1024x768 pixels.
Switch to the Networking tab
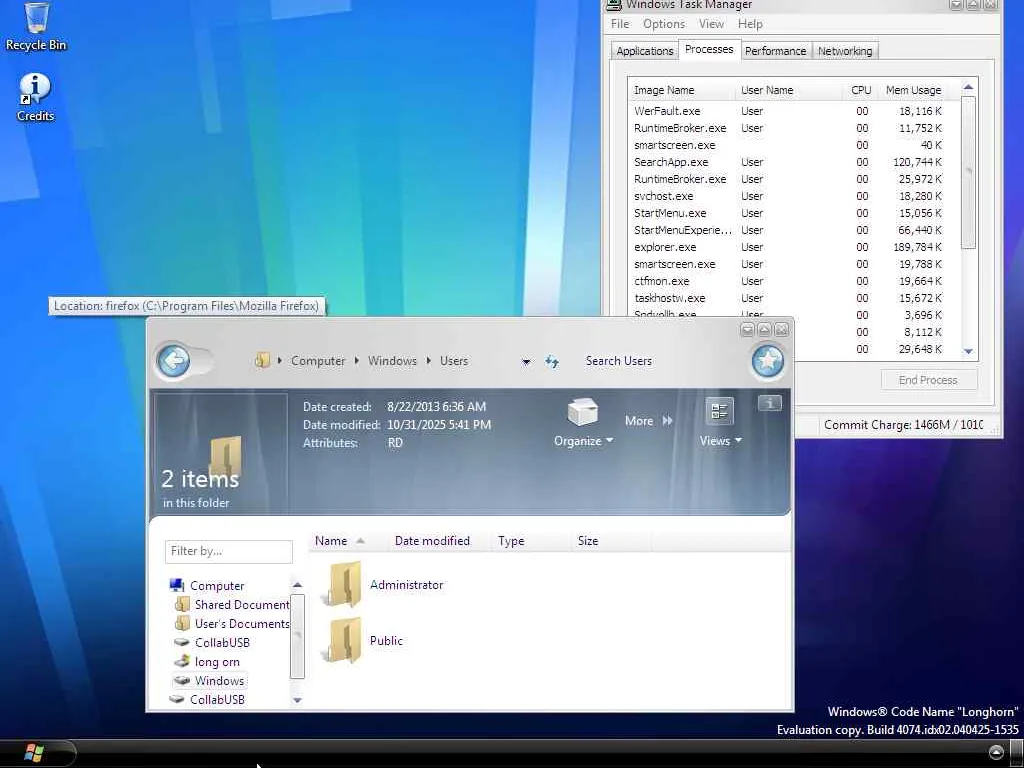pos(845,51)
